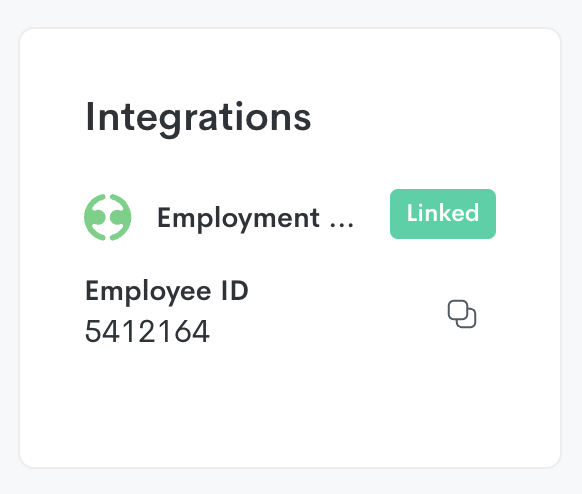Click empty space below Employee ID value
Viewport: 582px width, 494px height.
pyautogui.click(x=290, y=405)
